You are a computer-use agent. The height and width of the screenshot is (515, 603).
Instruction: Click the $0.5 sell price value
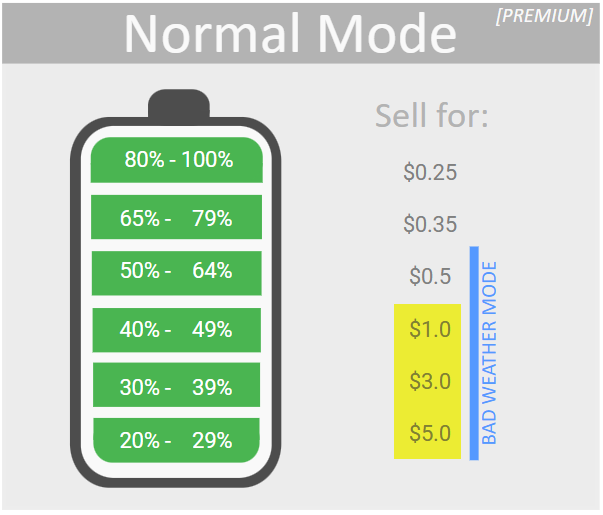[x=430, y=277]
